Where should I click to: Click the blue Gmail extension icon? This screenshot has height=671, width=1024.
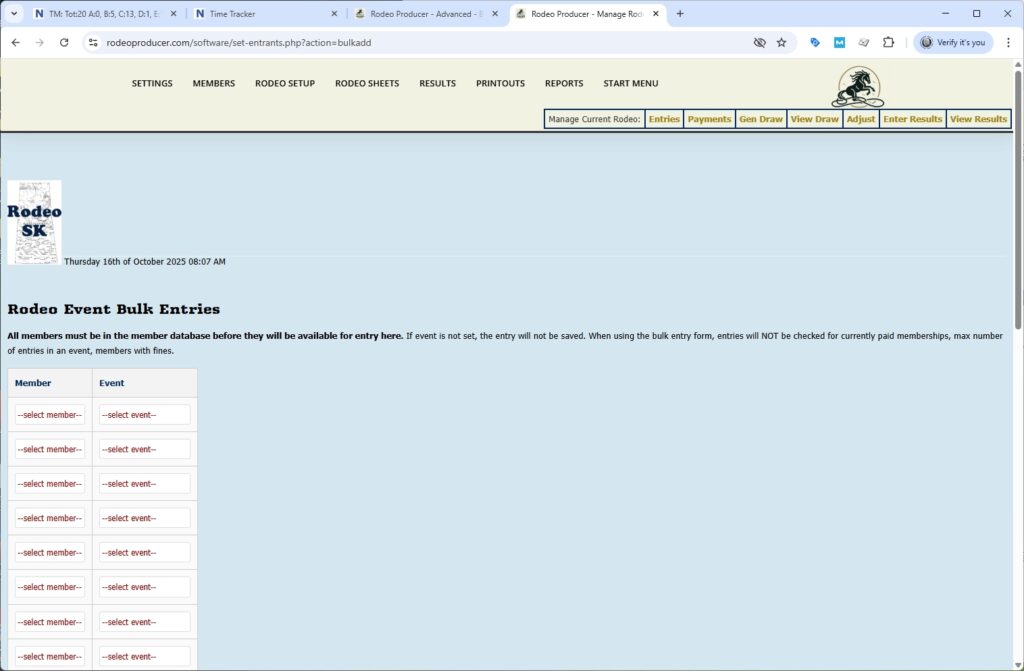838,43
